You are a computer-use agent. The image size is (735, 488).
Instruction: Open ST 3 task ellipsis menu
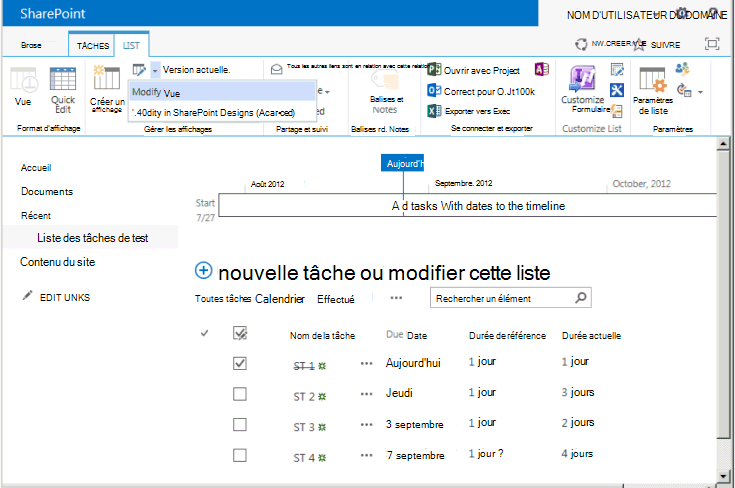pyautogui.click(x=367, y=425)
